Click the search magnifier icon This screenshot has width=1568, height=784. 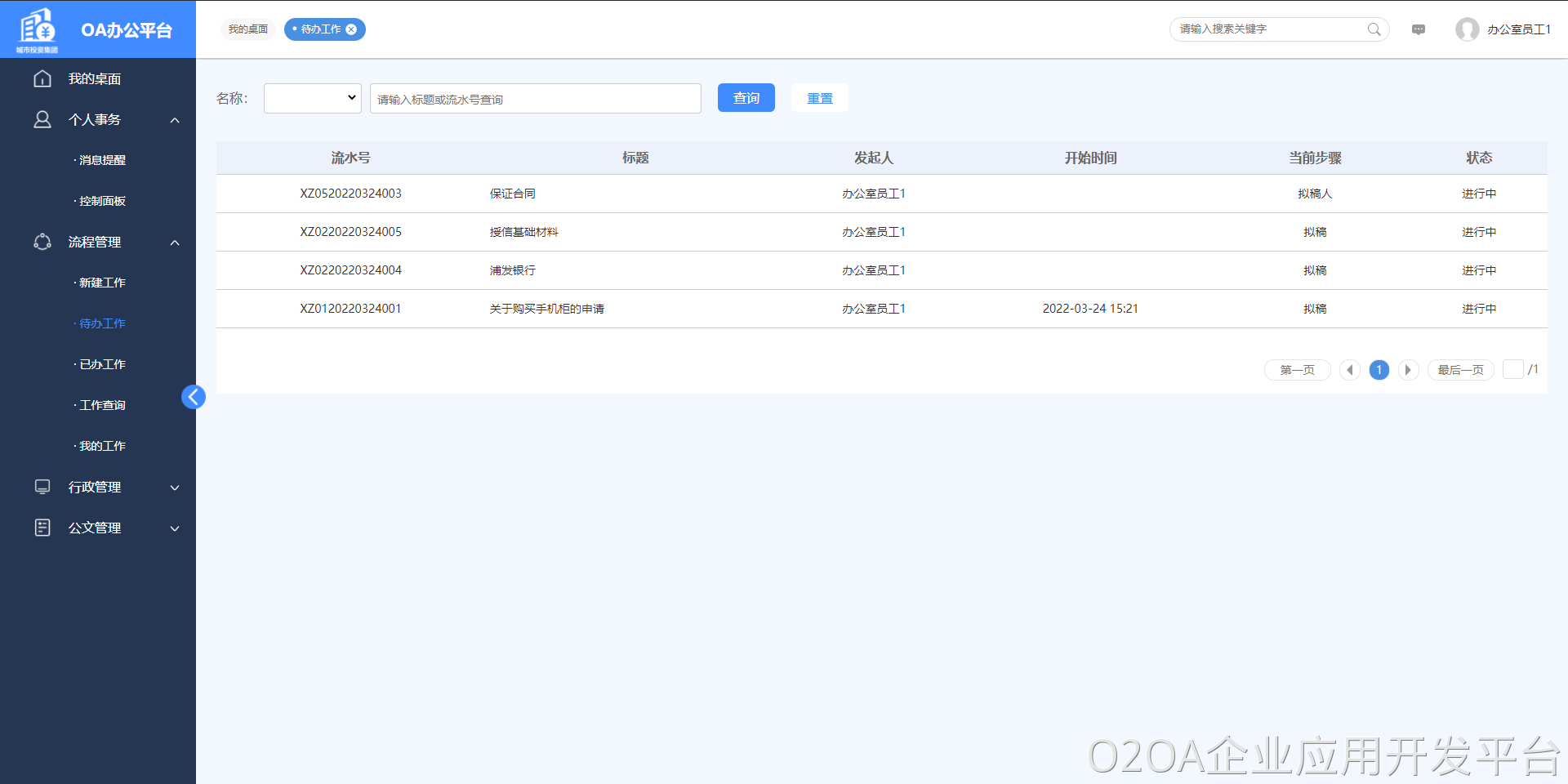tap(1374, 29)
